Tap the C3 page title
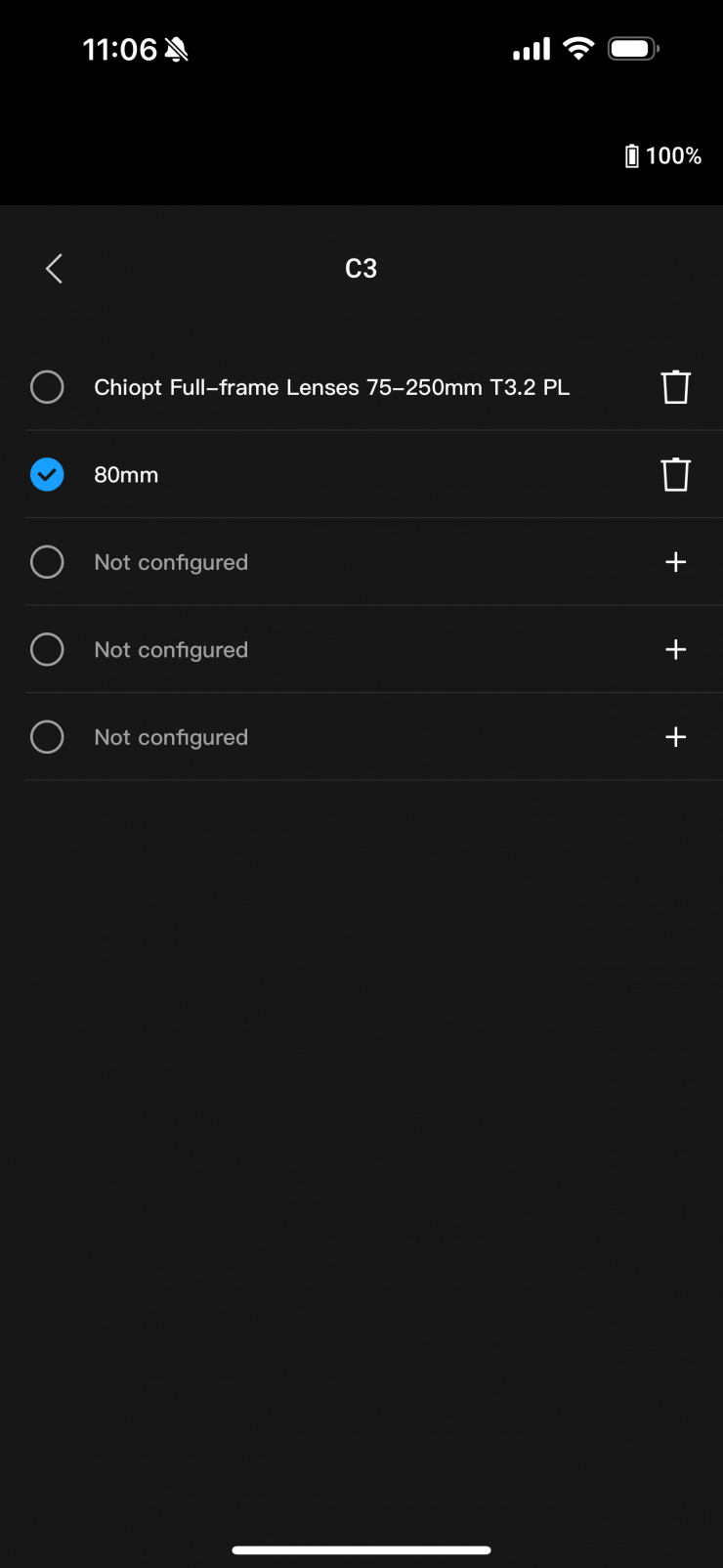Viewport: 723px width, 1568px height. click(361, 269)
